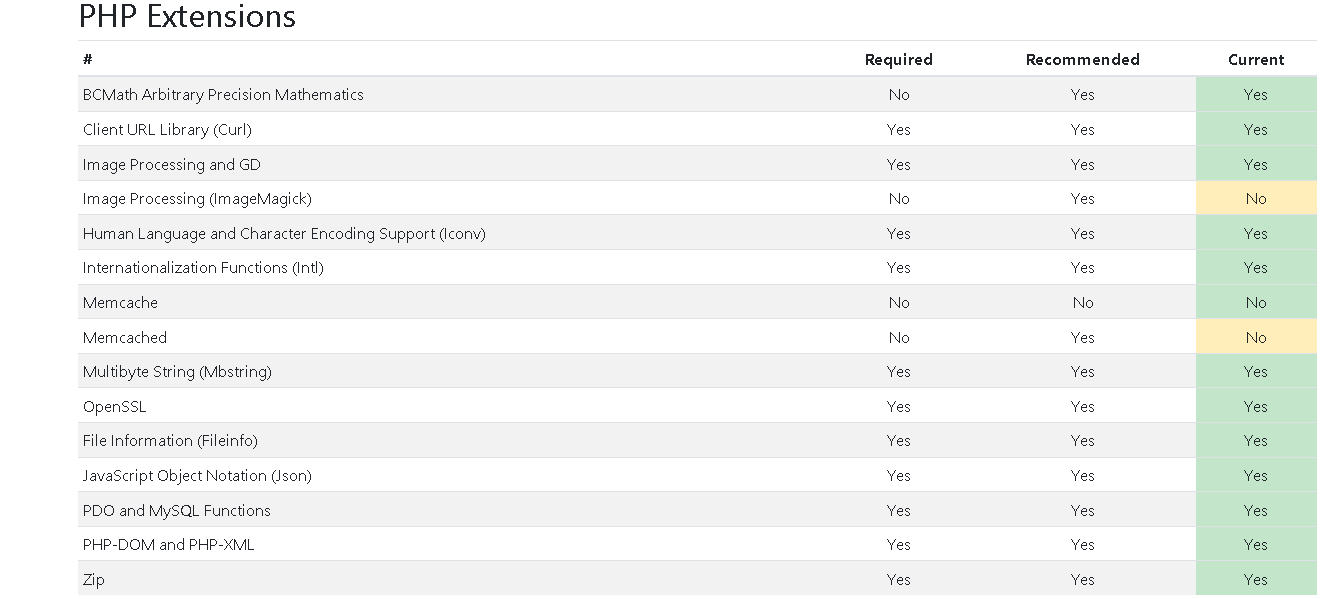Click the yellow No status for Memcached
The width and height of the screenshot is (1333, 599).
pos(1256,337)
